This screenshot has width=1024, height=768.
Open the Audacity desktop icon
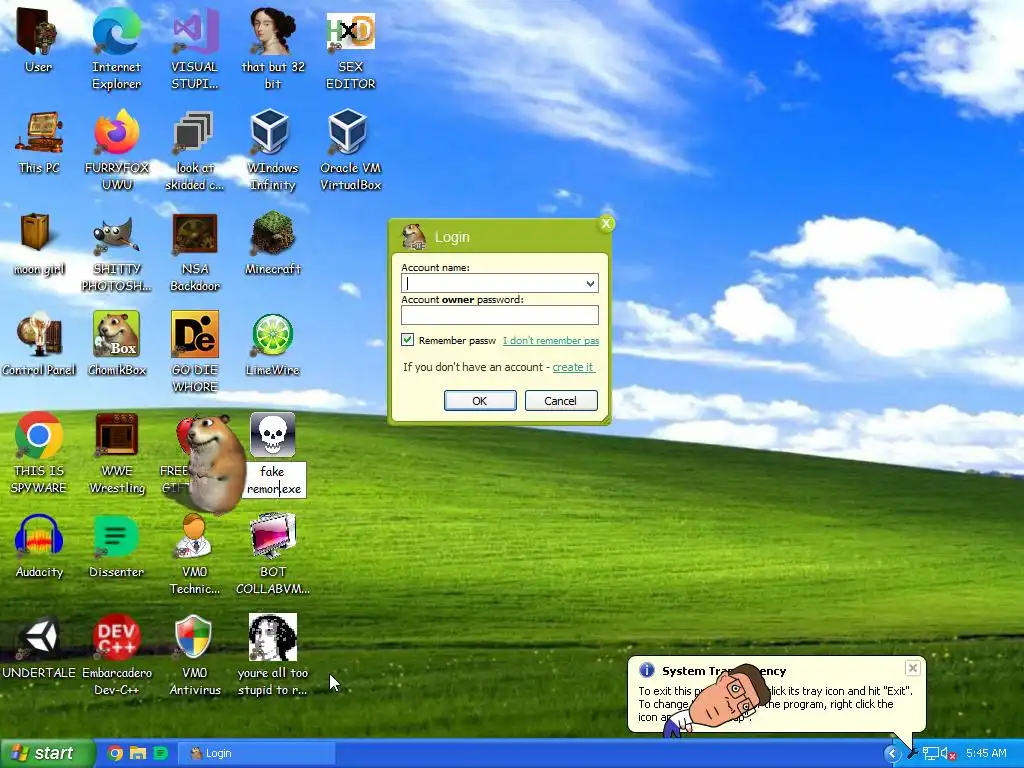(39, 536)
